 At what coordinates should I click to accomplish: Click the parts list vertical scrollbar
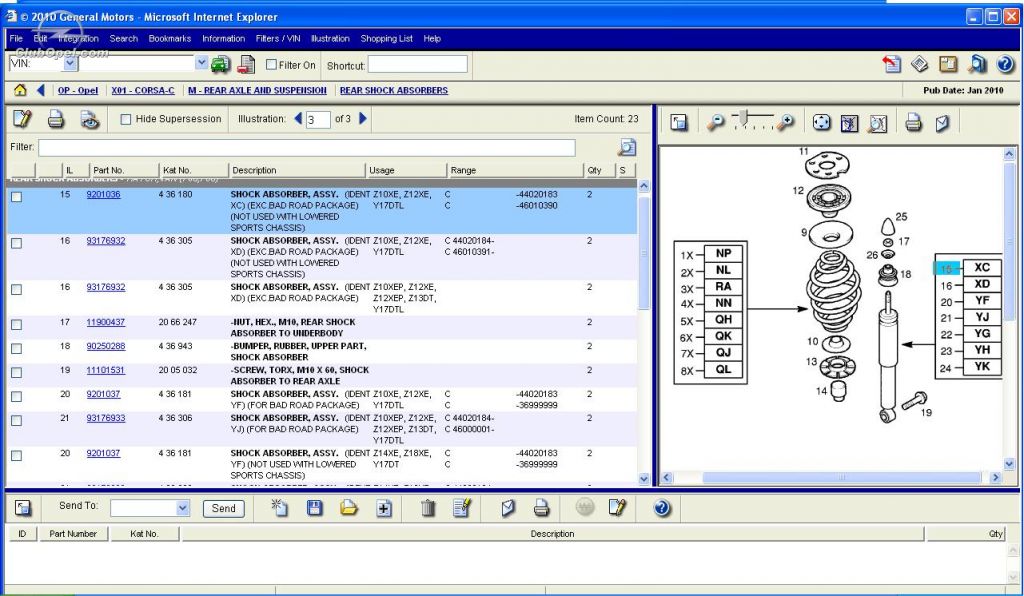pyautogui.click(x=644, y=251)
